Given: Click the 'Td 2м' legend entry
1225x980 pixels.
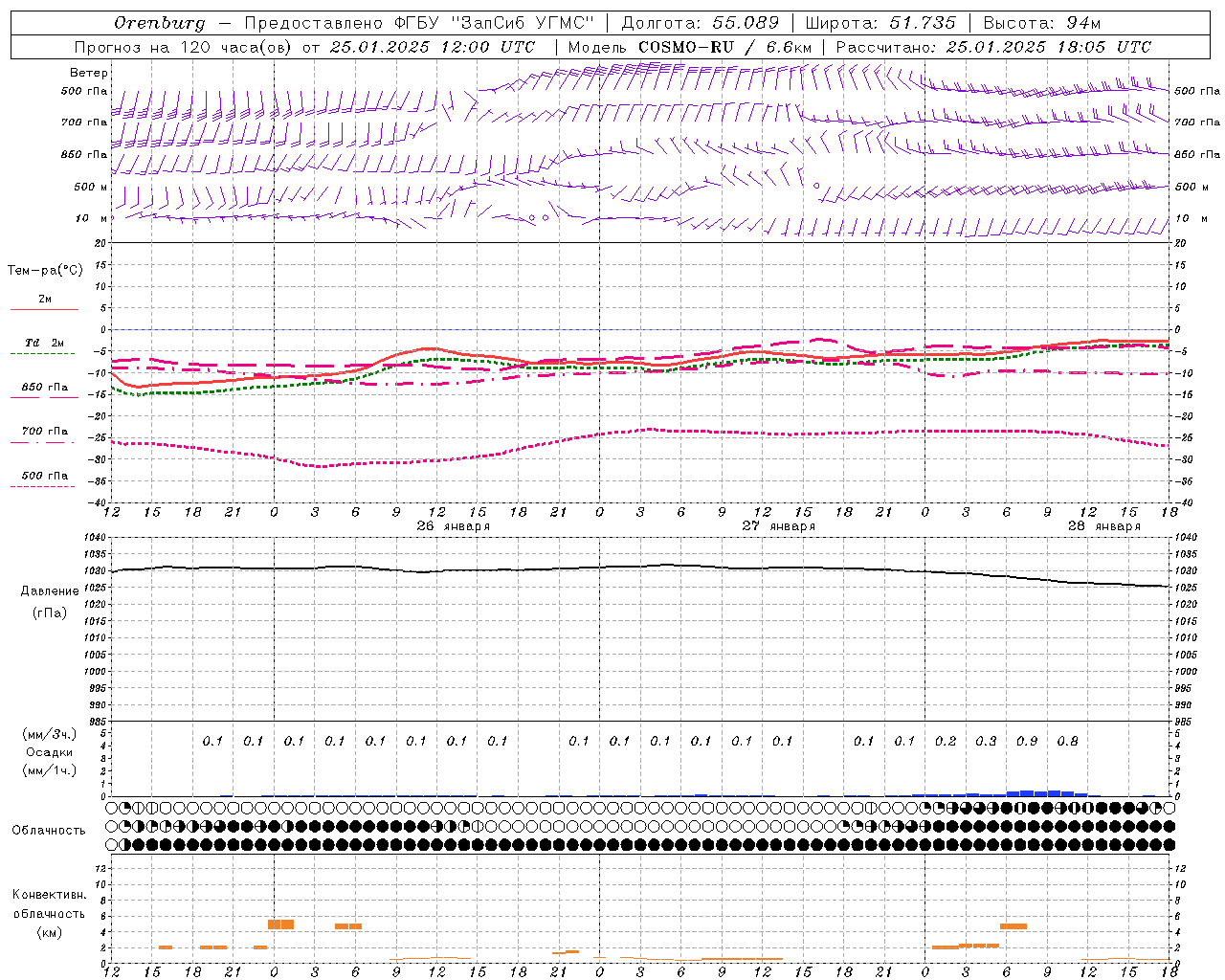Looking at the screenshot, I should (x=45, y=343).
